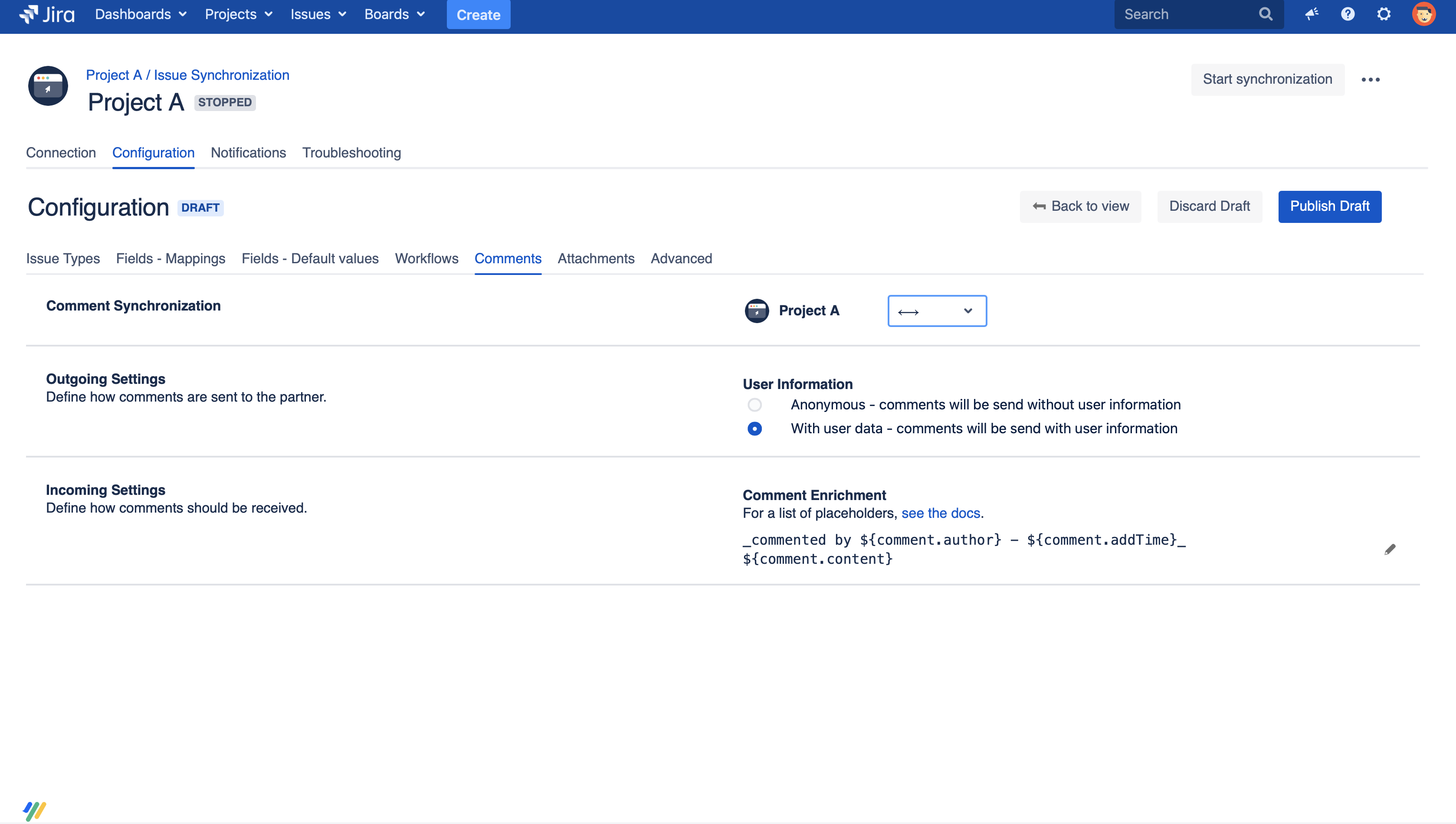Expand the Projects menu

pyautogui.click(x=238, y=14)
